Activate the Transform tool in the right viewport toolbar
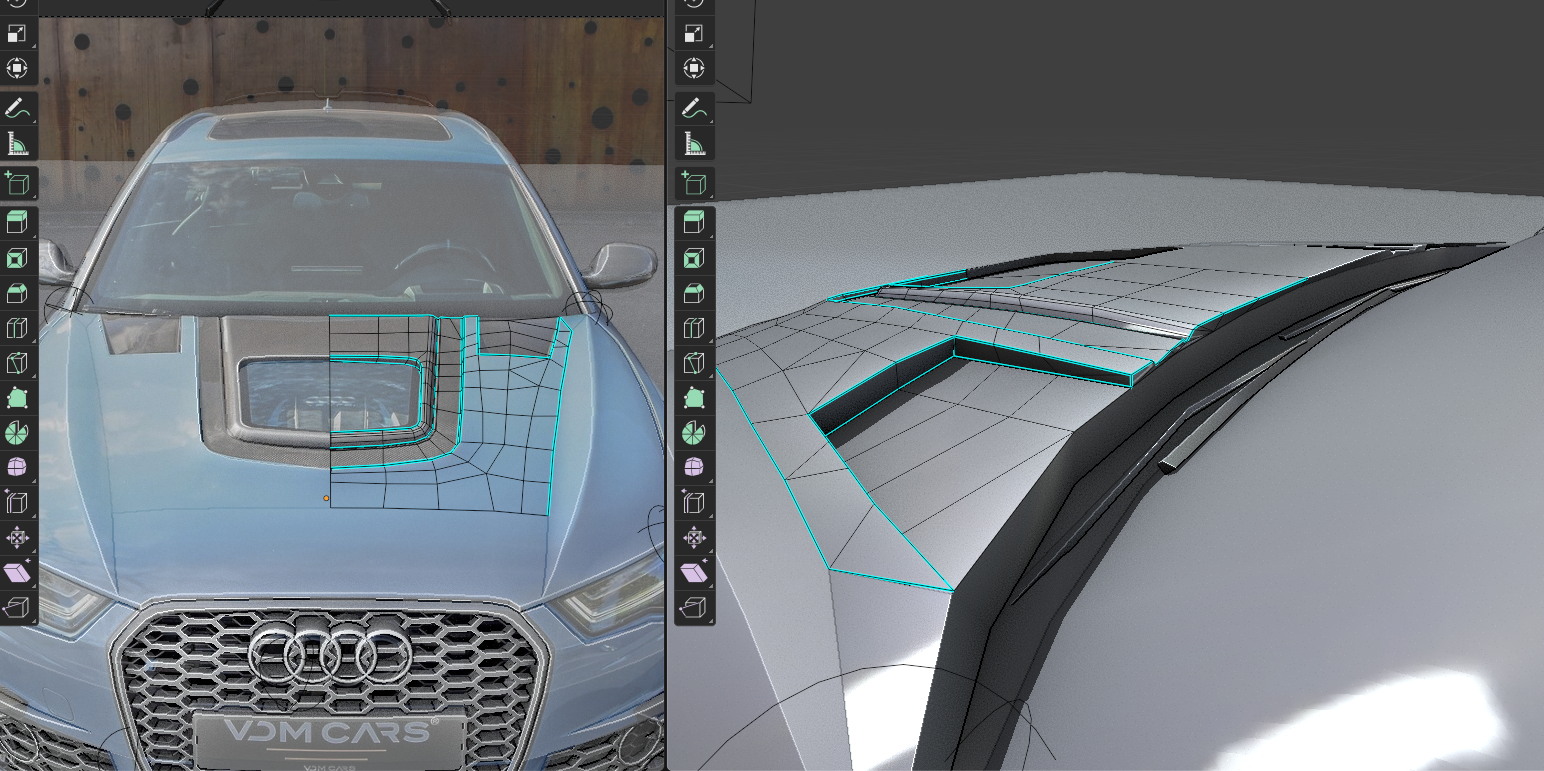The image size is (1544, 771). (x=693, y=68)
